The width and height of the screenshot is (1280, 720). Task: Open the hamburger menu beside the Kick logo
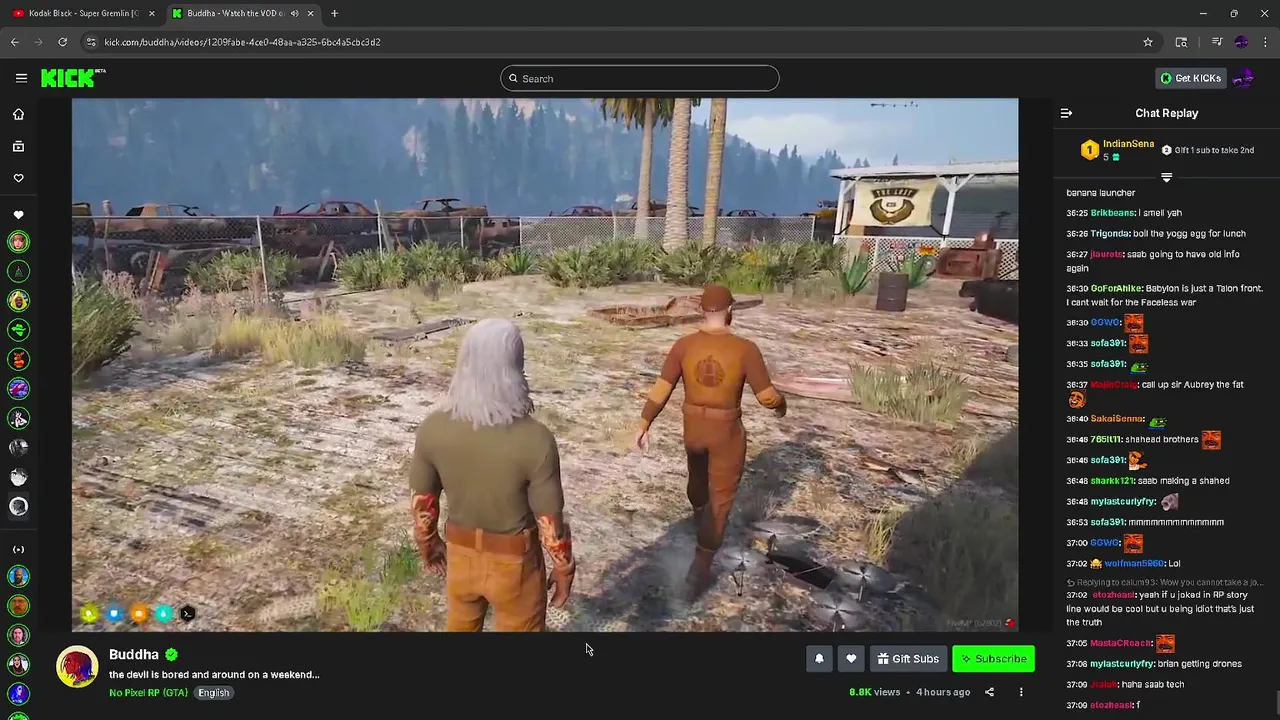[21, 78]
